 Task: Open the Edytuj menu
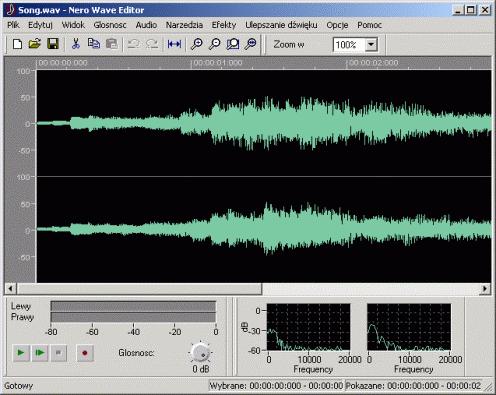40,25
